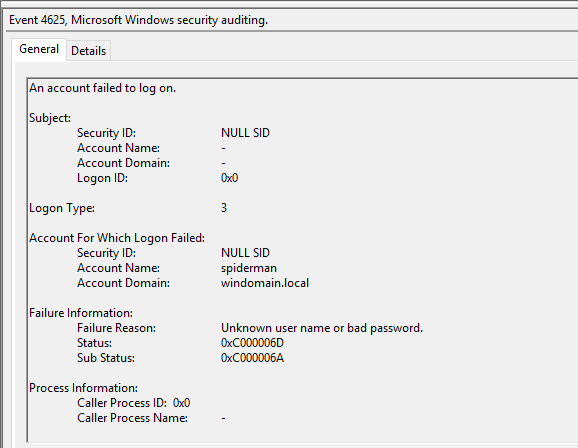
Task: Select the domain 'windomain.local'
Action: 265,283
